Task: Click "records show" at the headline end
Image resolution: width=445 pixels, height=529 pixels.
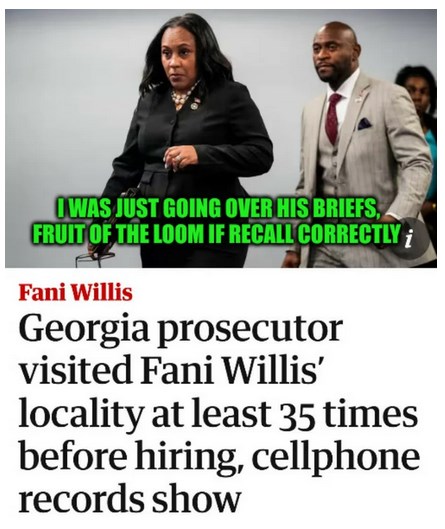Action: coord(130,499)
